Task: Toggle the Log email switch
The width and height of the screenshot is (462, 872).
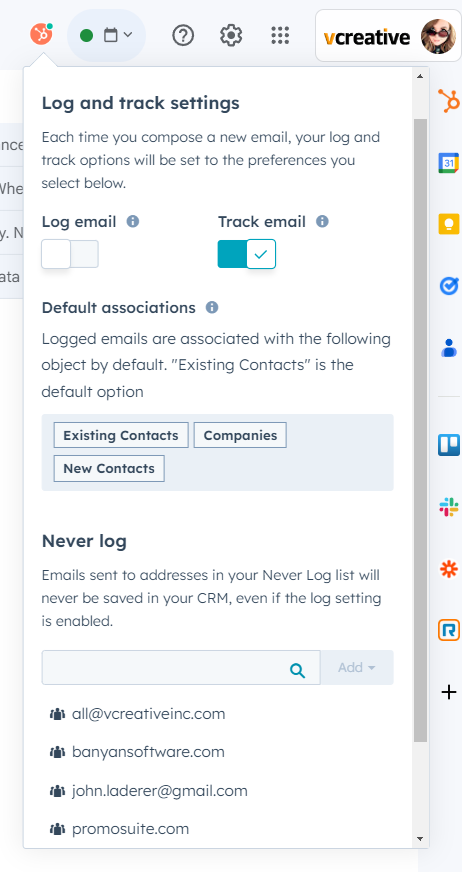Action: click(x=70, y=254)
